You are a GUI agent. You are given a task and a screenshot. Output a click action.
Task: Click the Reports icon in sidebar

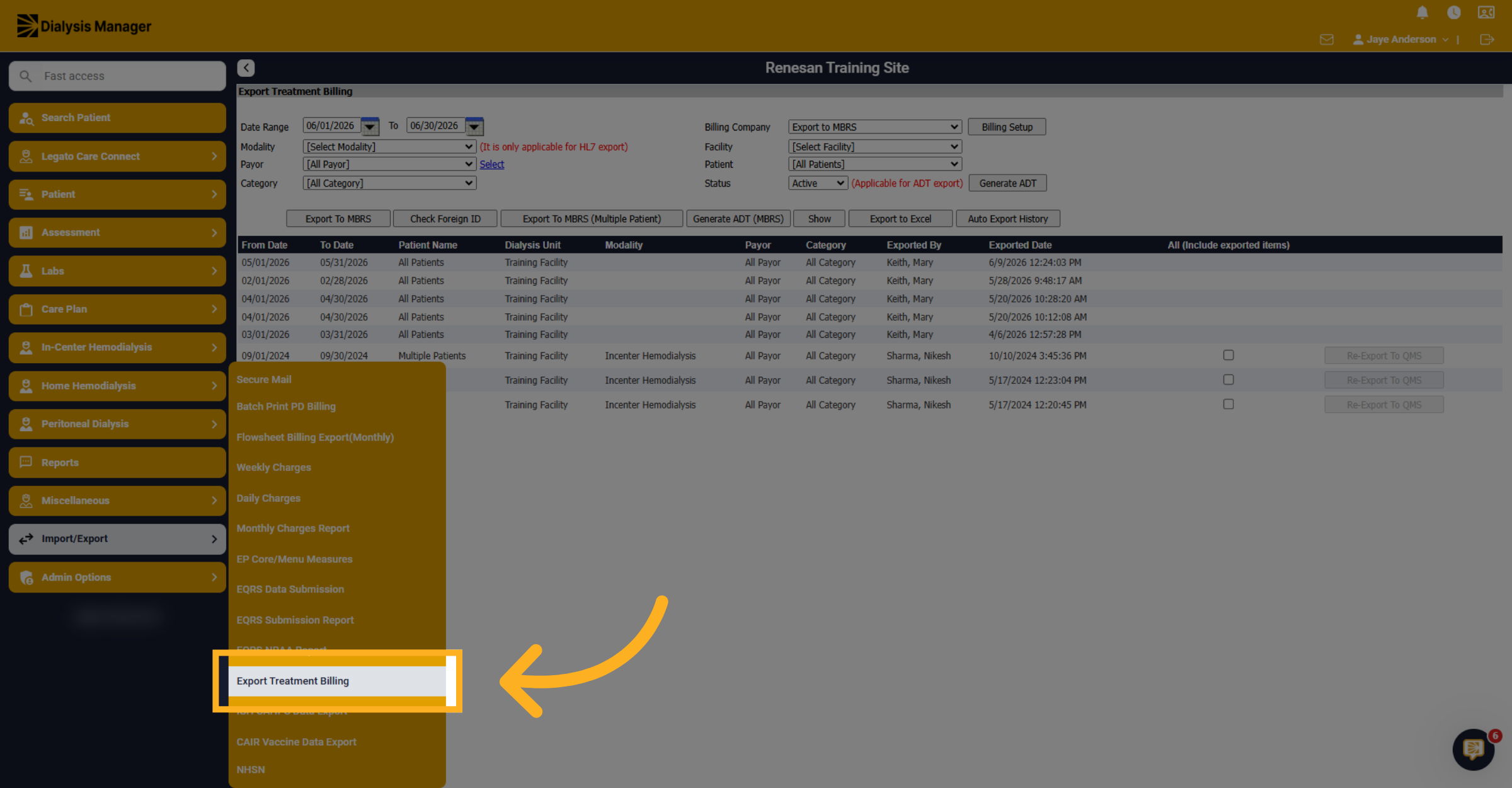[x=26, y=463]
